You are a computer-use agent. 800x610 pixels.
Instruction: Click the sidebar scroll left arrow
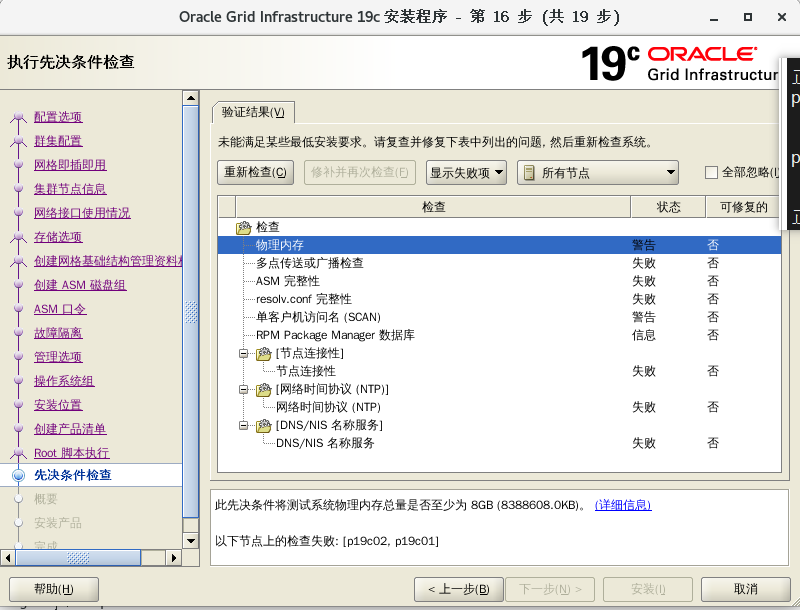8,558
